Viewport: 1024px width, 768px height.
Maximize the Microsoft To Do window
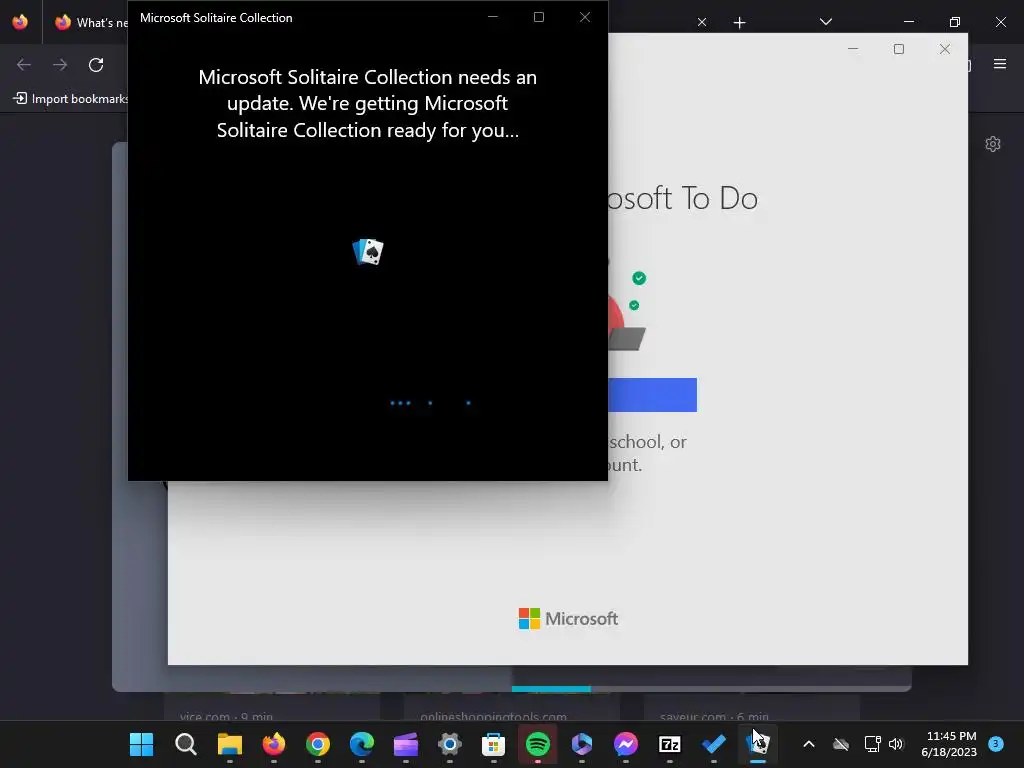[899, 49]
